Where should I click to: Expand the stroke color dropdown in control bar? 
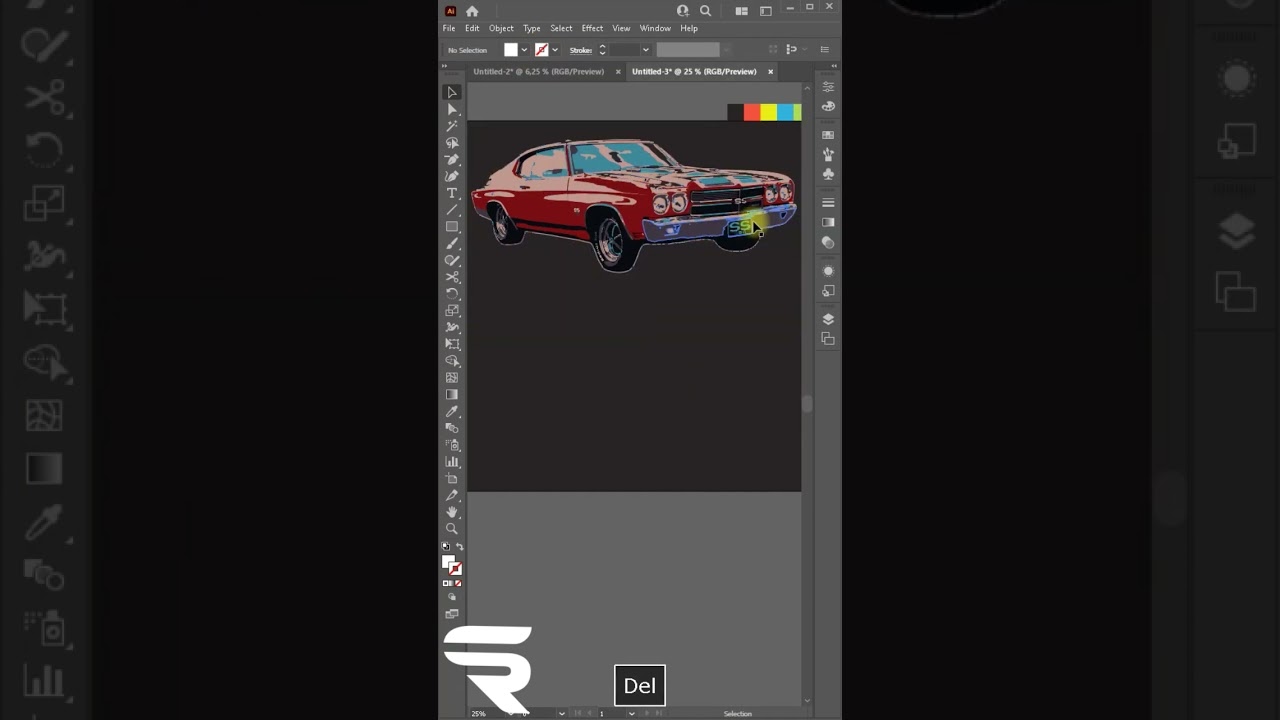(555, 50)
